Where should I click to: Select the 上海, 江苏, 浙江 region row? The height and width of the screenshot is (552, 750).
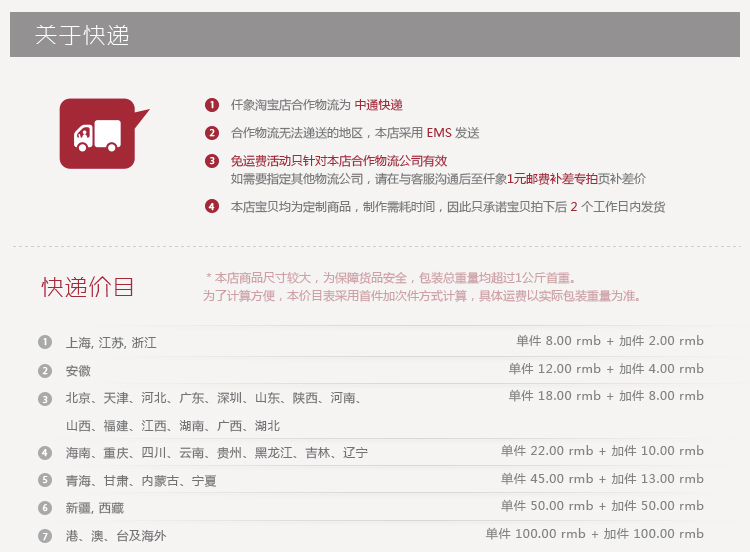coord(111,343)
